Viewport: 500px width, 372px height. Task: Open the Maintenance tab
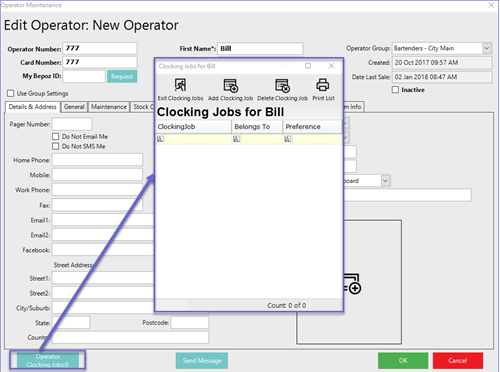109,107
